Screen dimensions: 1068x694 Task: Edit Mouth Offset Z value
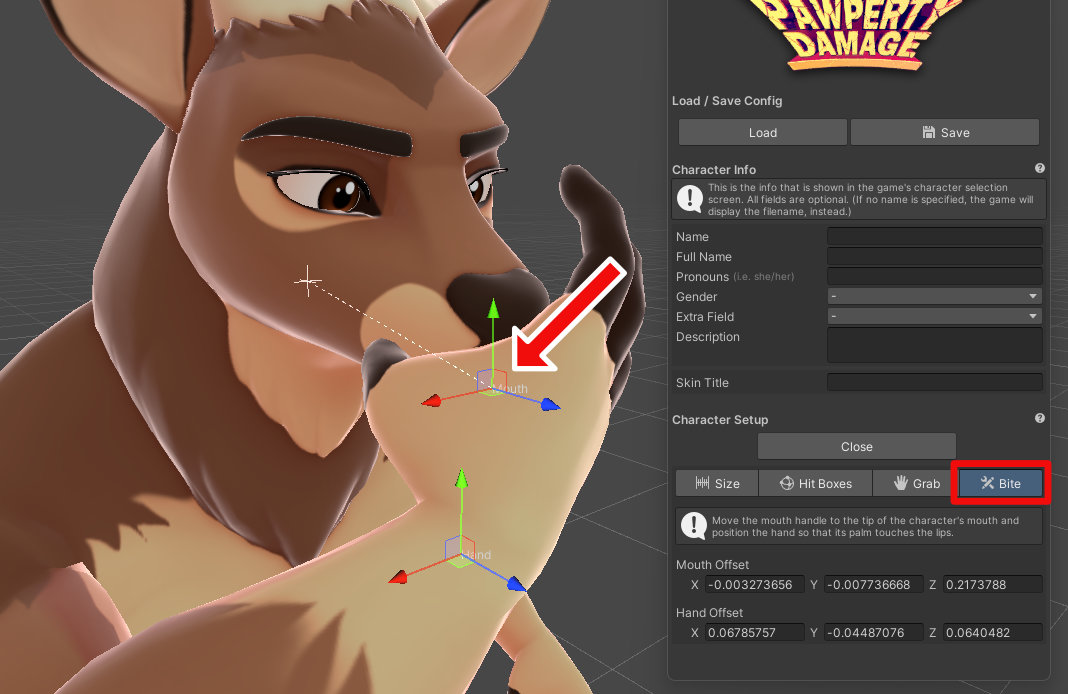click(x=992, y=584)
